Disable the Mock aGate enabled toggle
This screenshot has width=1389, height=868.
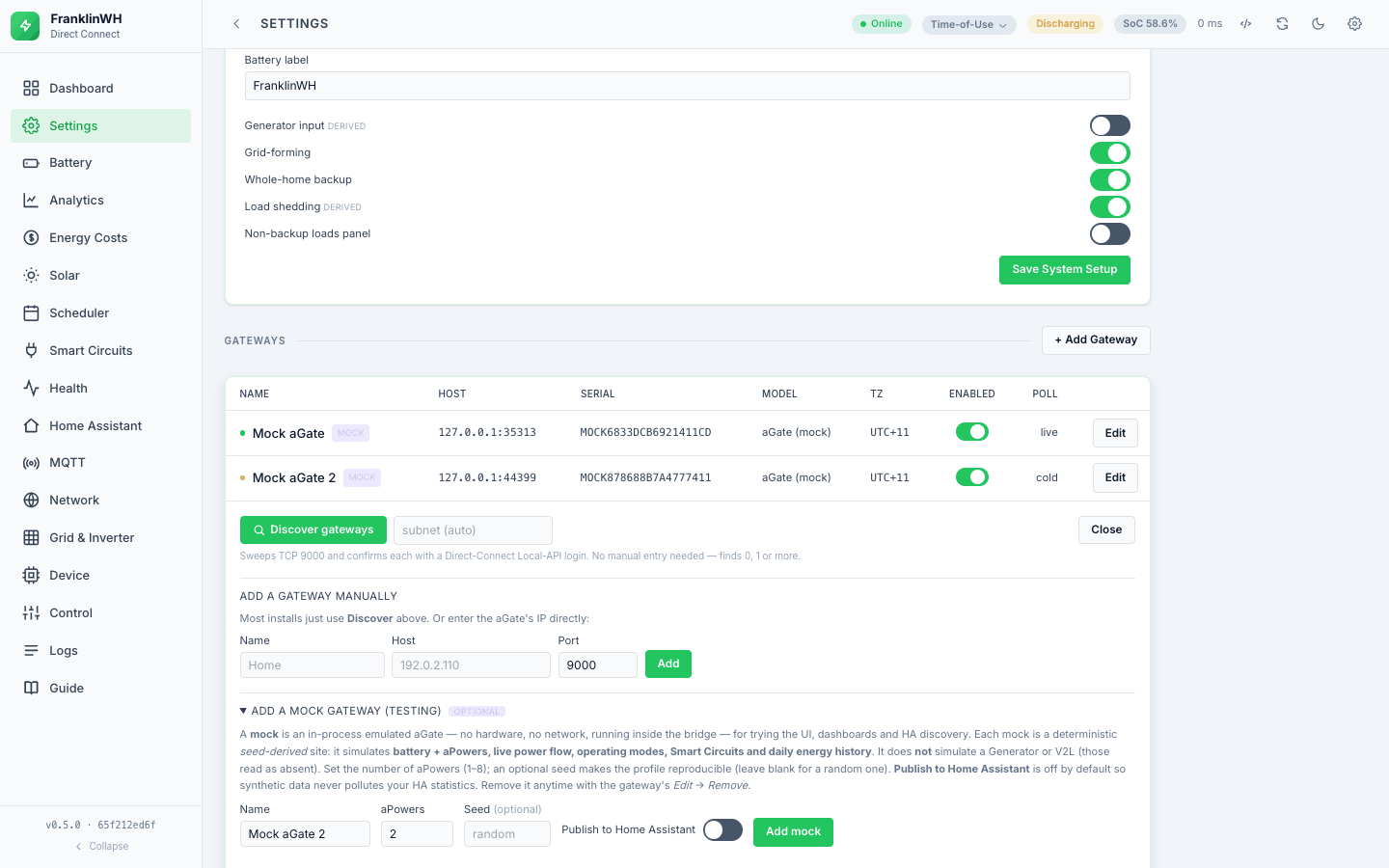coord(971,432)
